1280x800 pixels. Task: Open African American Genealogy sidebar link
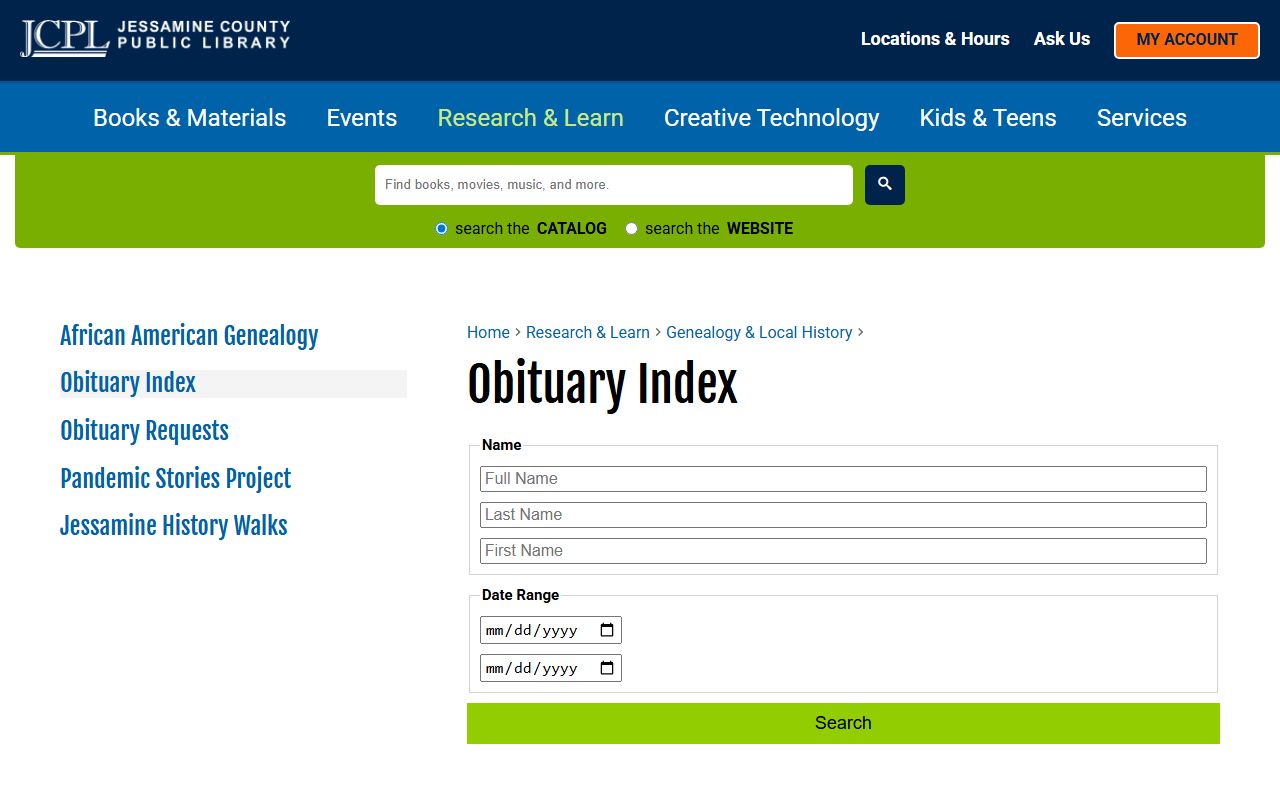click(189, 336)
